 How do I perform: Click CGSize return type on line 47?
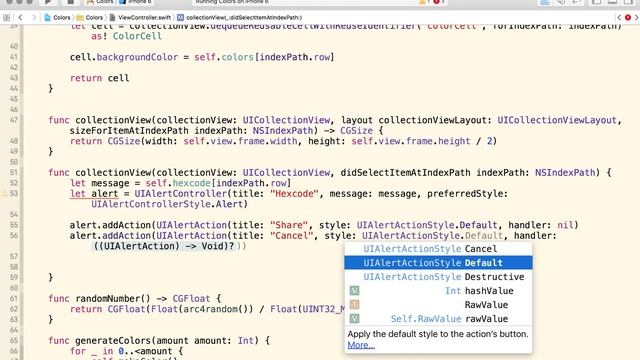(356, 131)
